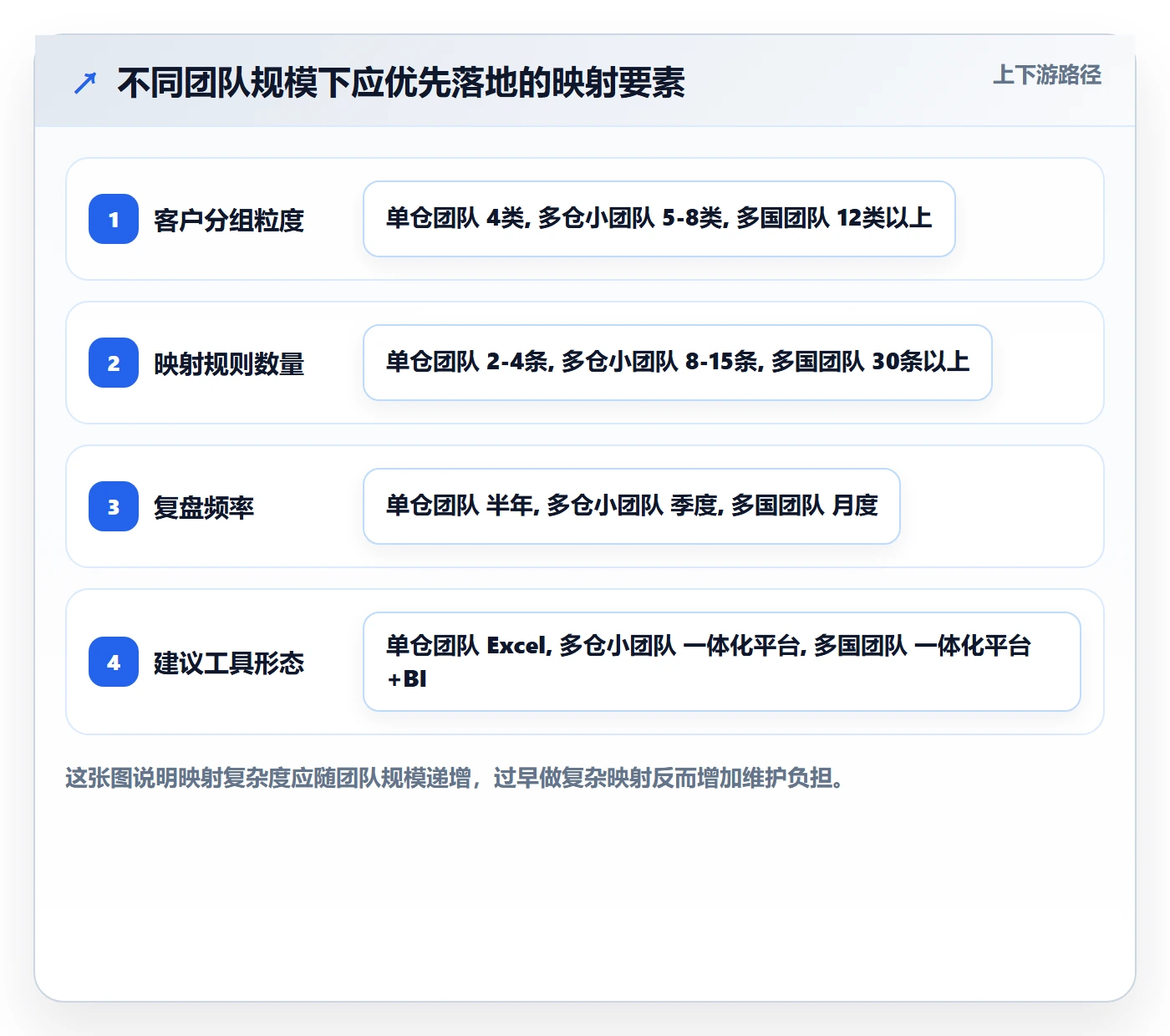This screenshot has height=1036, width=1170.
Task: Click the number 4 badge for 建议工具形态
Action: click(114, 662)
